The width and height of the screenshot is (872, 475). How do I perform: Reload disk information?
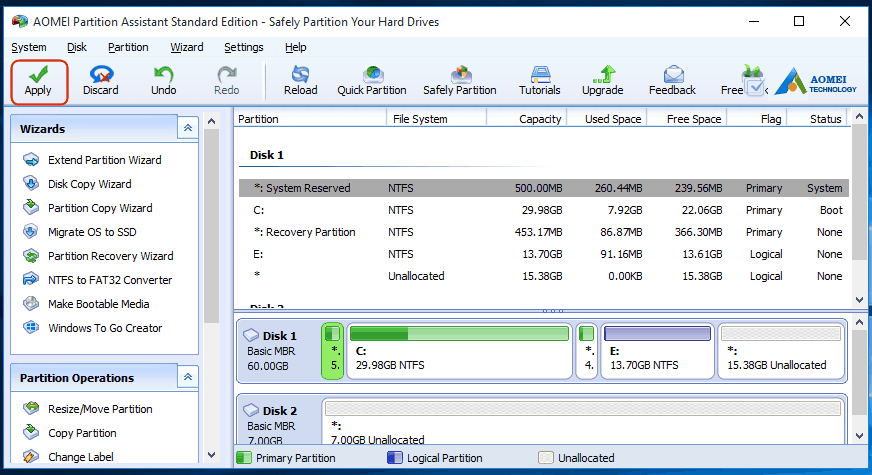(300, 81)
